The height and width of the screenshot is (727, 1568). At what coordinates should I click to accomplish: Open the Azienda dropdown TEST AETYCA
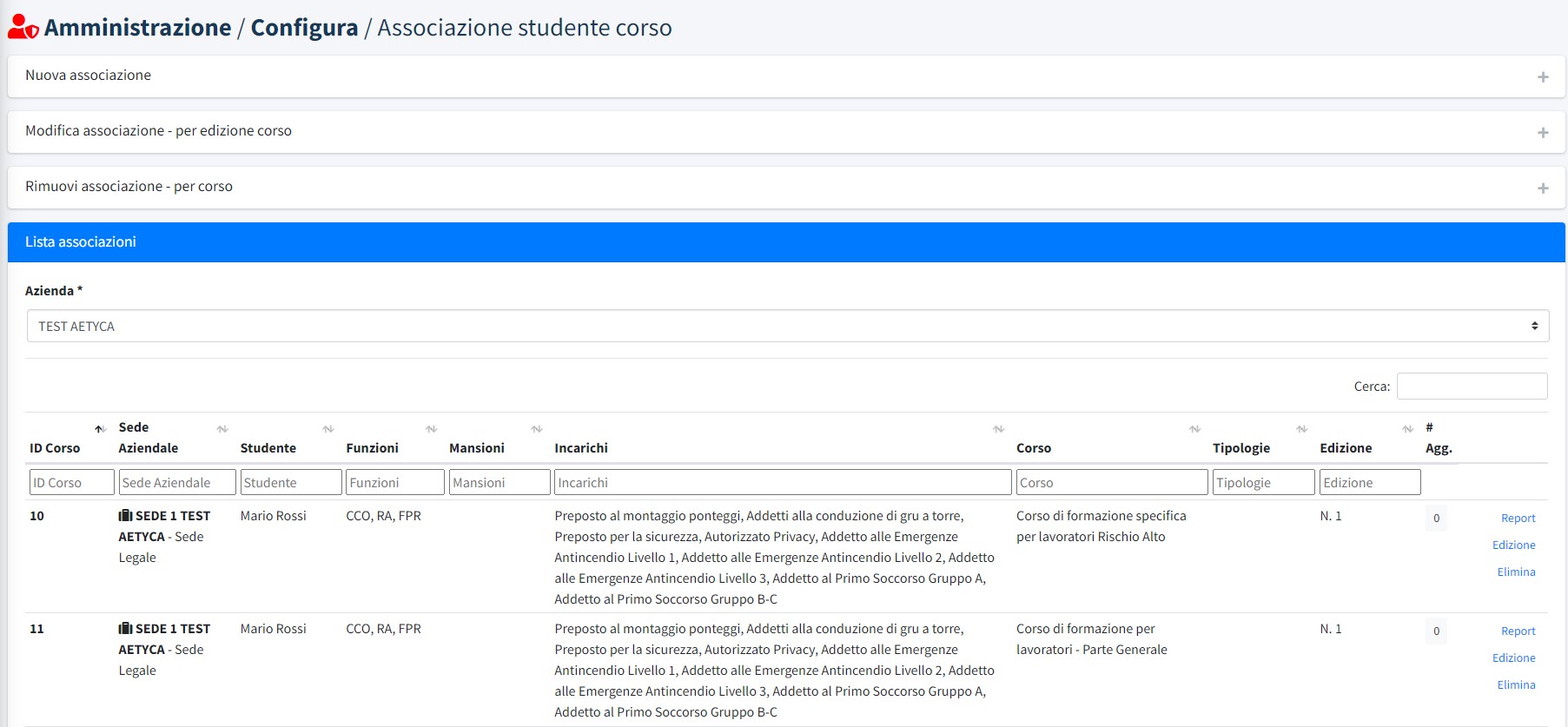pyautogui.click(x=787, y=327)
